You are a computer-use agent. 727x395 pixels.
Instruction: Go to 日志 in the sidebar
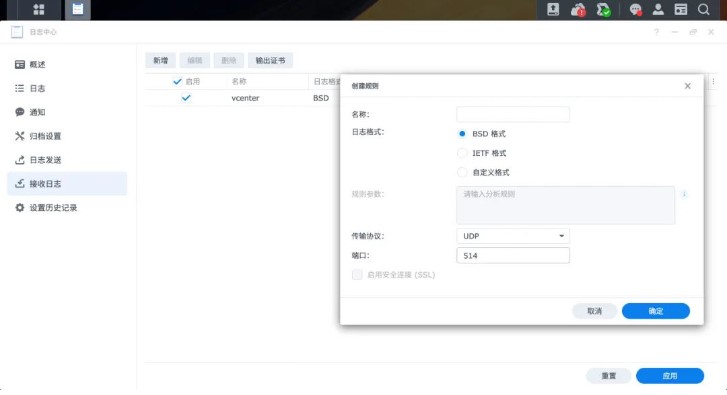pyautogui.click(x=67, y=88)
